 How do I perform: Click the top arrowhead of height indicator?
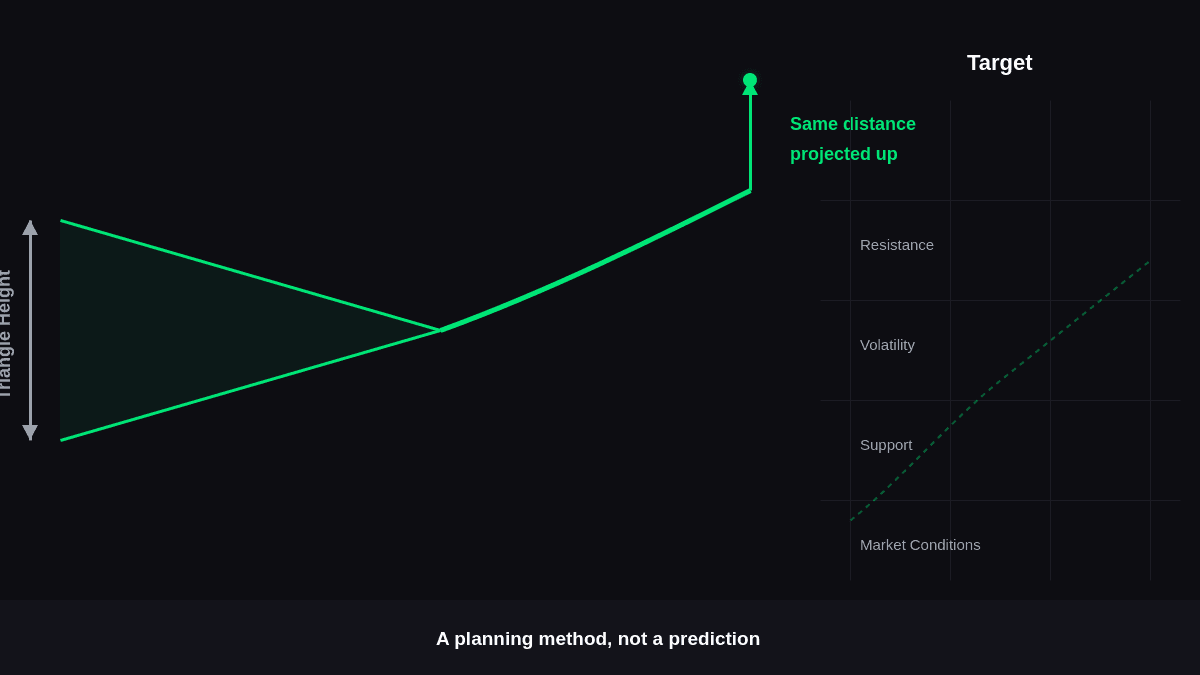coord(30,227)
